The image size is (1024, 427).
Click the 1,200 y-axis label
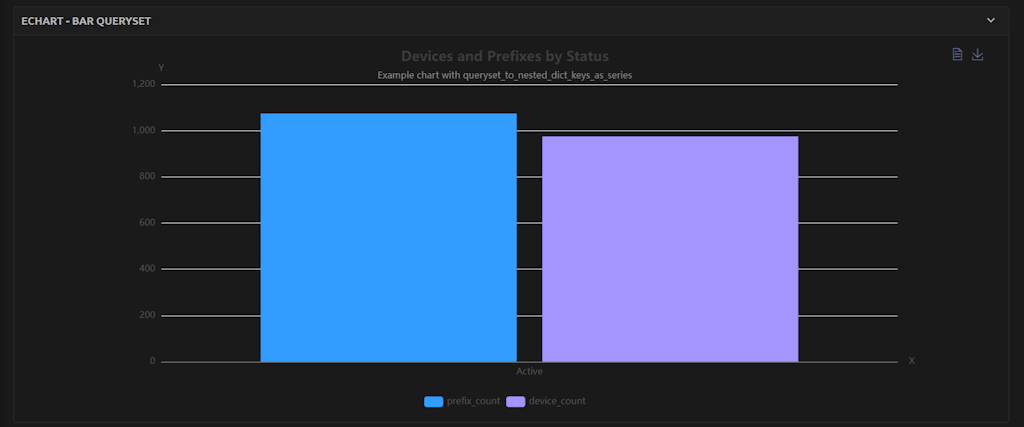[x=144, y=84]
